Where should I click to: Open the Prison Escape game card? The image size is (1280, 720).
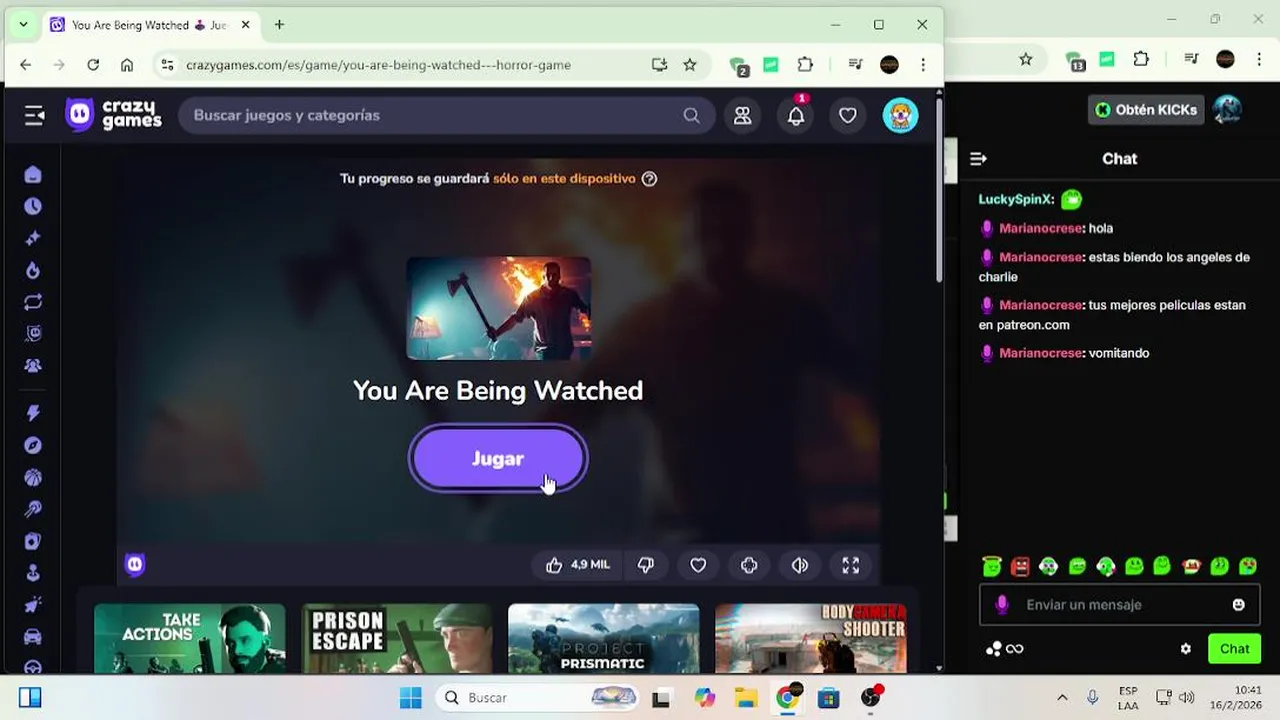tap(397, 638)
